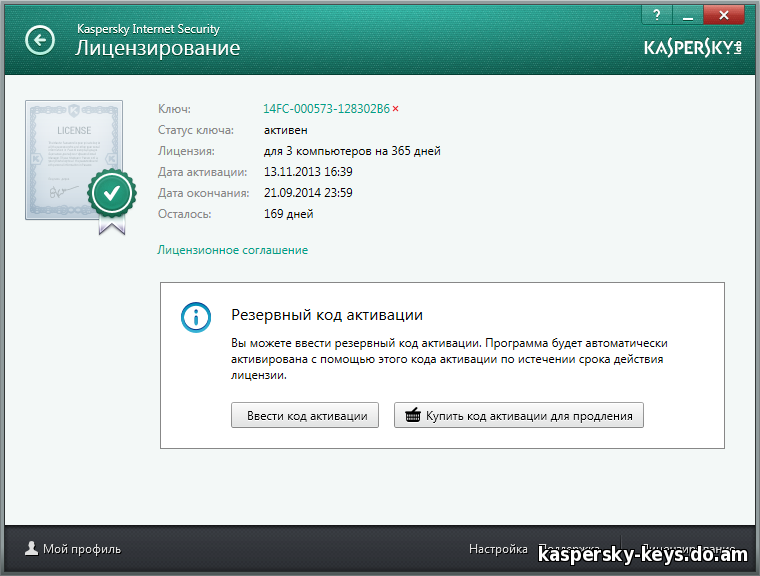This screenshot has height=576, width=760.
Task: Click the profile person icon
Action: tap(32, 548)
